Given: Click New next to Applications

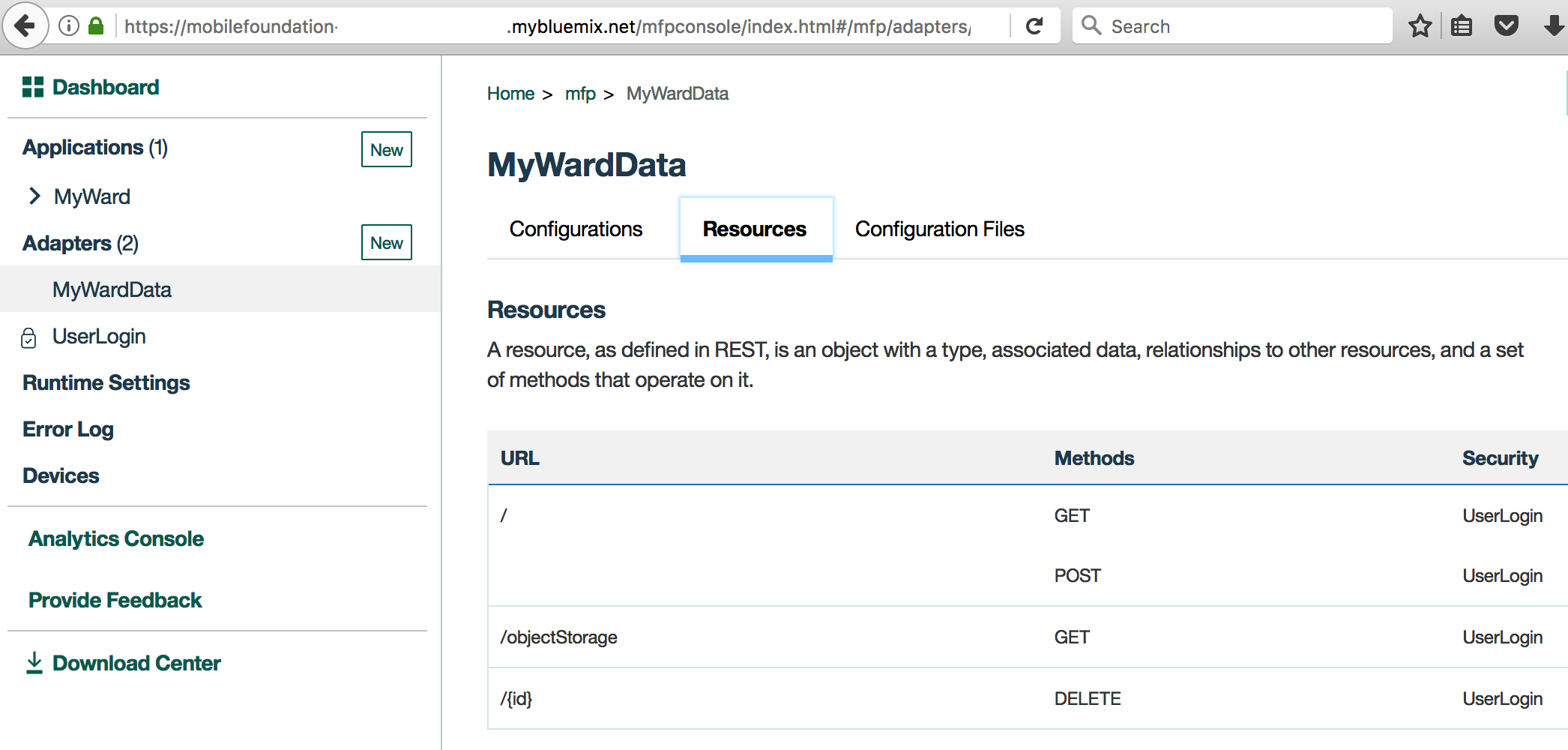Looking at the screenshot, I should [x=386, y=149].
